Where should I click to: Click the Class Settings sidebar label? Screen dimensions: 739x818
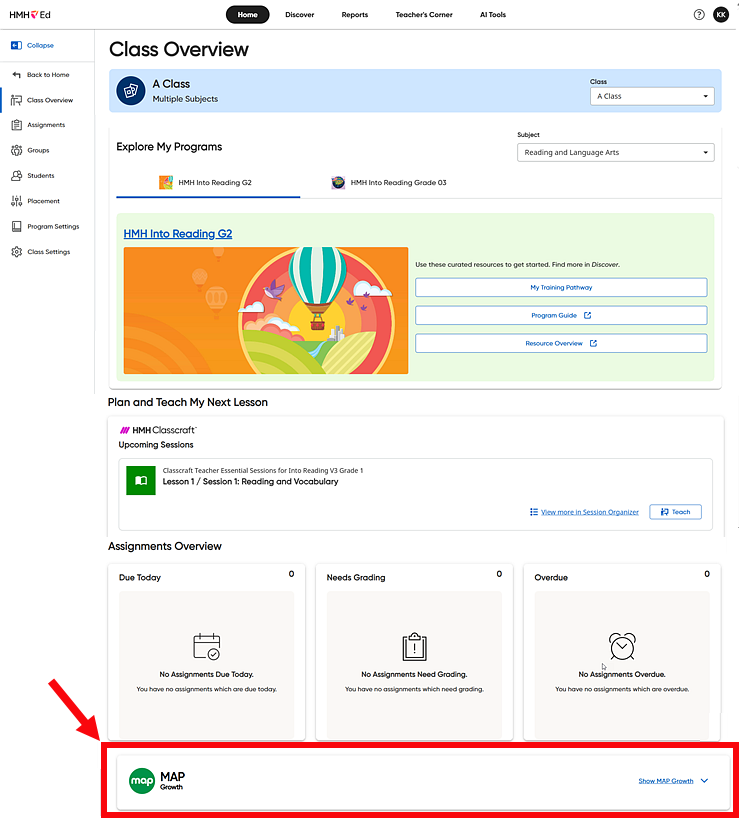click(49, 251)
